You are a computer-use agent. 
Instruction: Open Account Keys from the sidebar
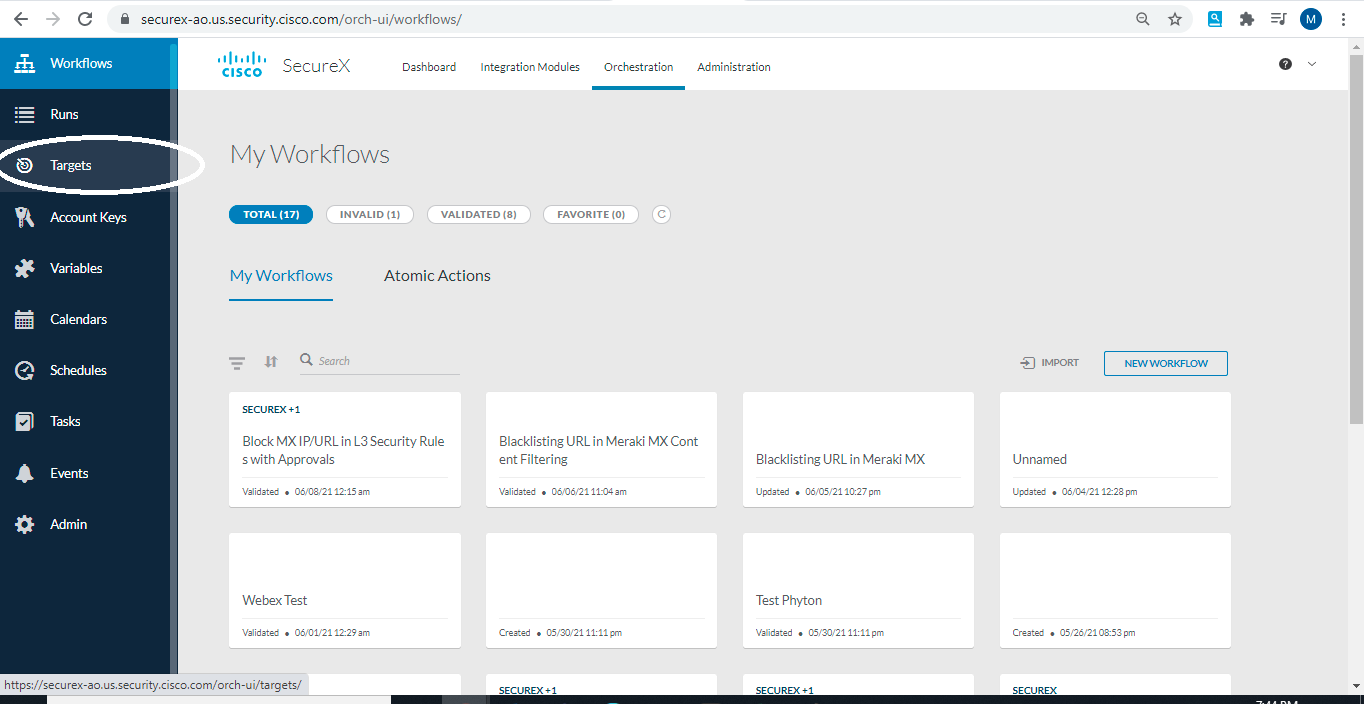pyautogui.click(x=88, y=217)
